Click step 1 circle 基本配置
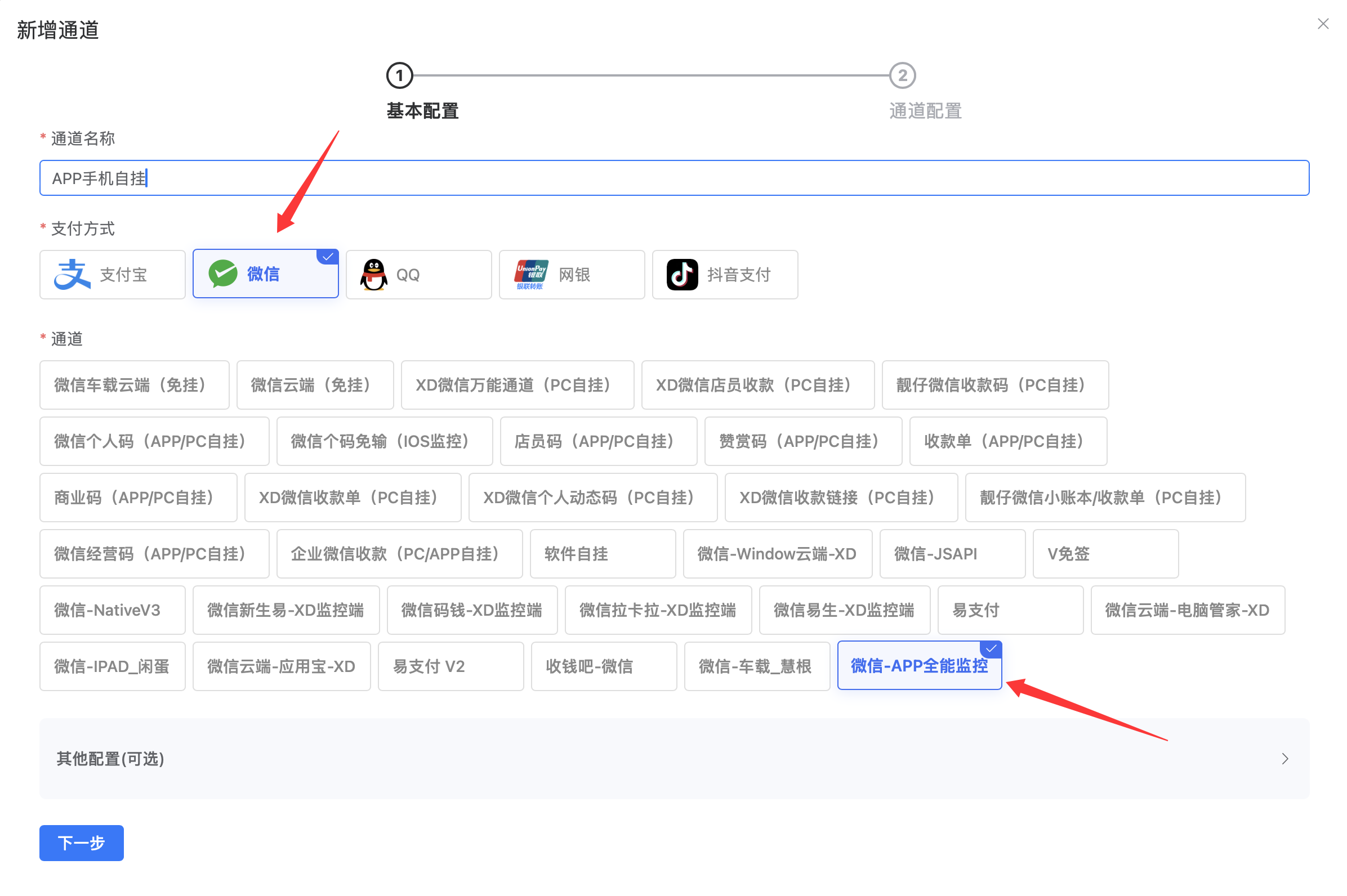This screenshot has width=1347, height=896. tap(400, 75)
